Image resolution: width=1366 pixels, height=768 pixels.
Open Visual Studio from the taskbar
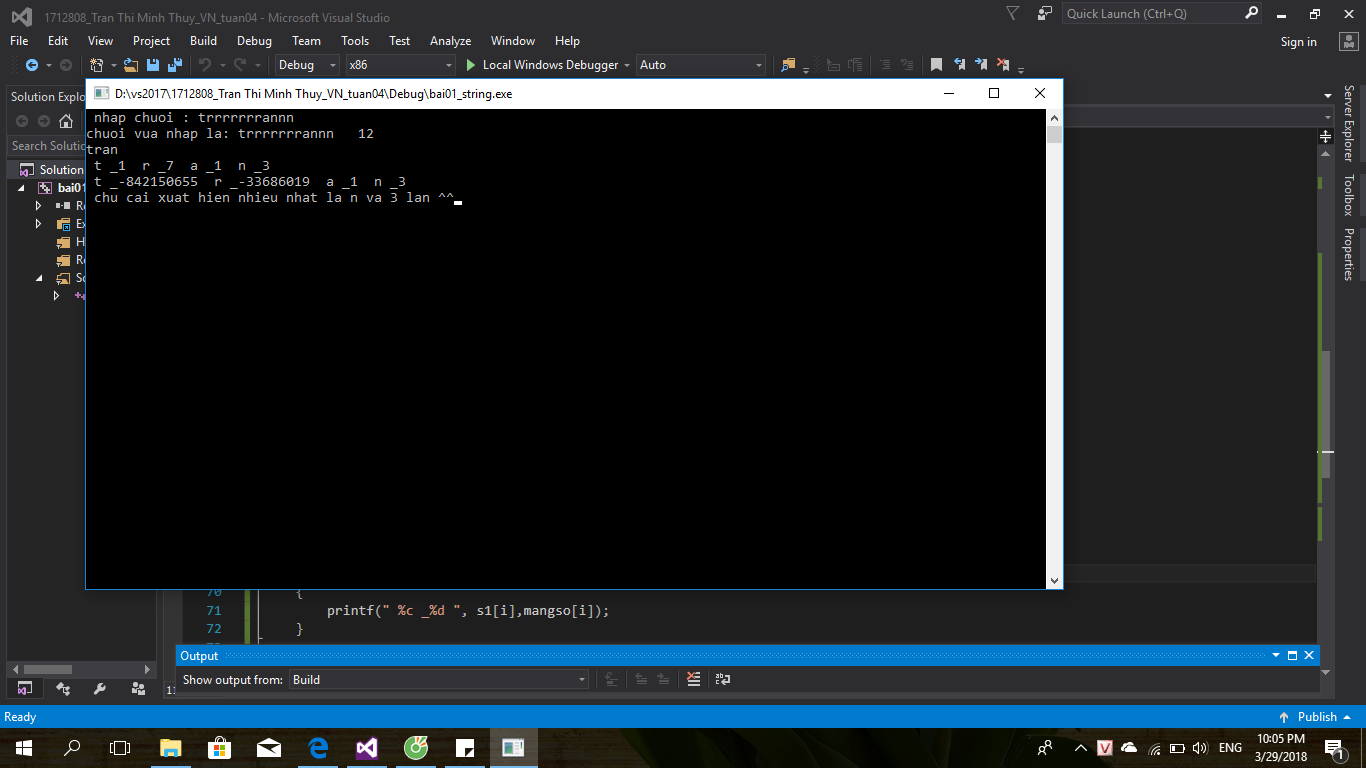tap(366, 747)
